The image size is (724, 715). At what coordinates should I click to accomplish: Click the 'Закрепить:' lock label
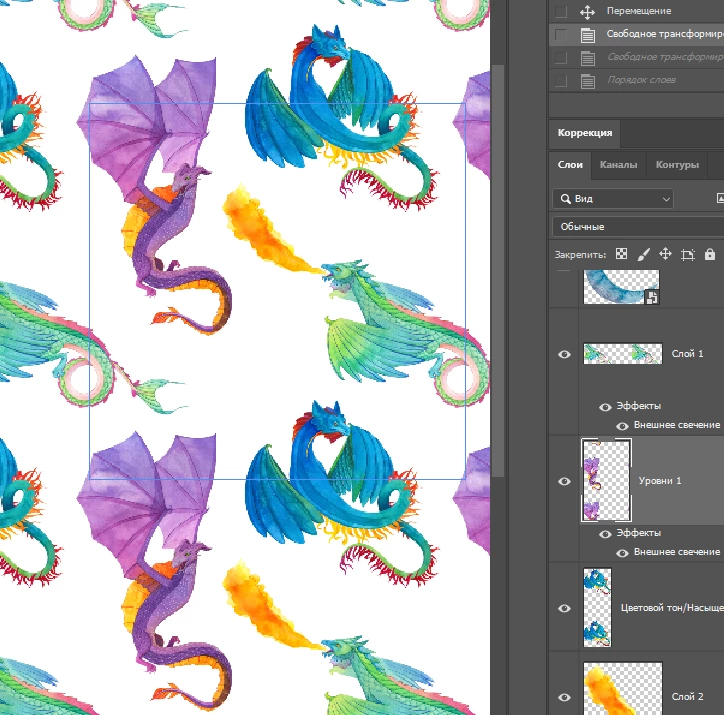pos(580,255)
